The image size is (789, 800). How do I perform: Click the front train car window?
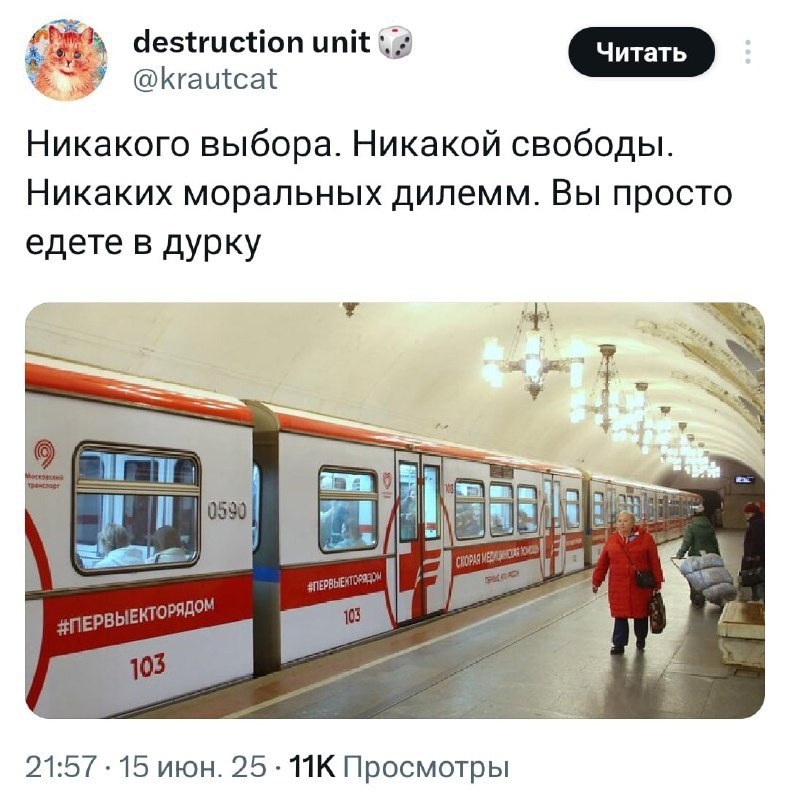coord(136,508)
